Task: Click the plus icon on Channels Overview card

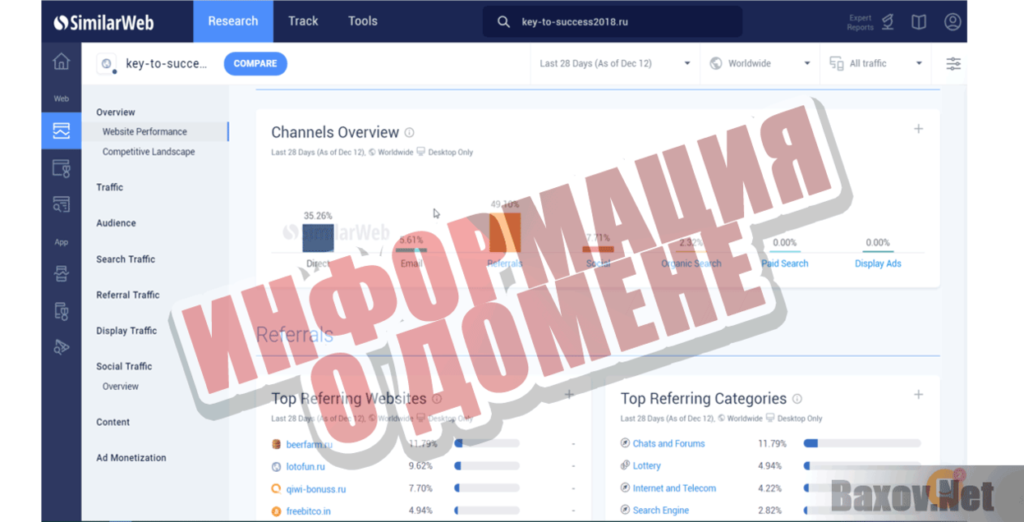Action: pos(918,129)
